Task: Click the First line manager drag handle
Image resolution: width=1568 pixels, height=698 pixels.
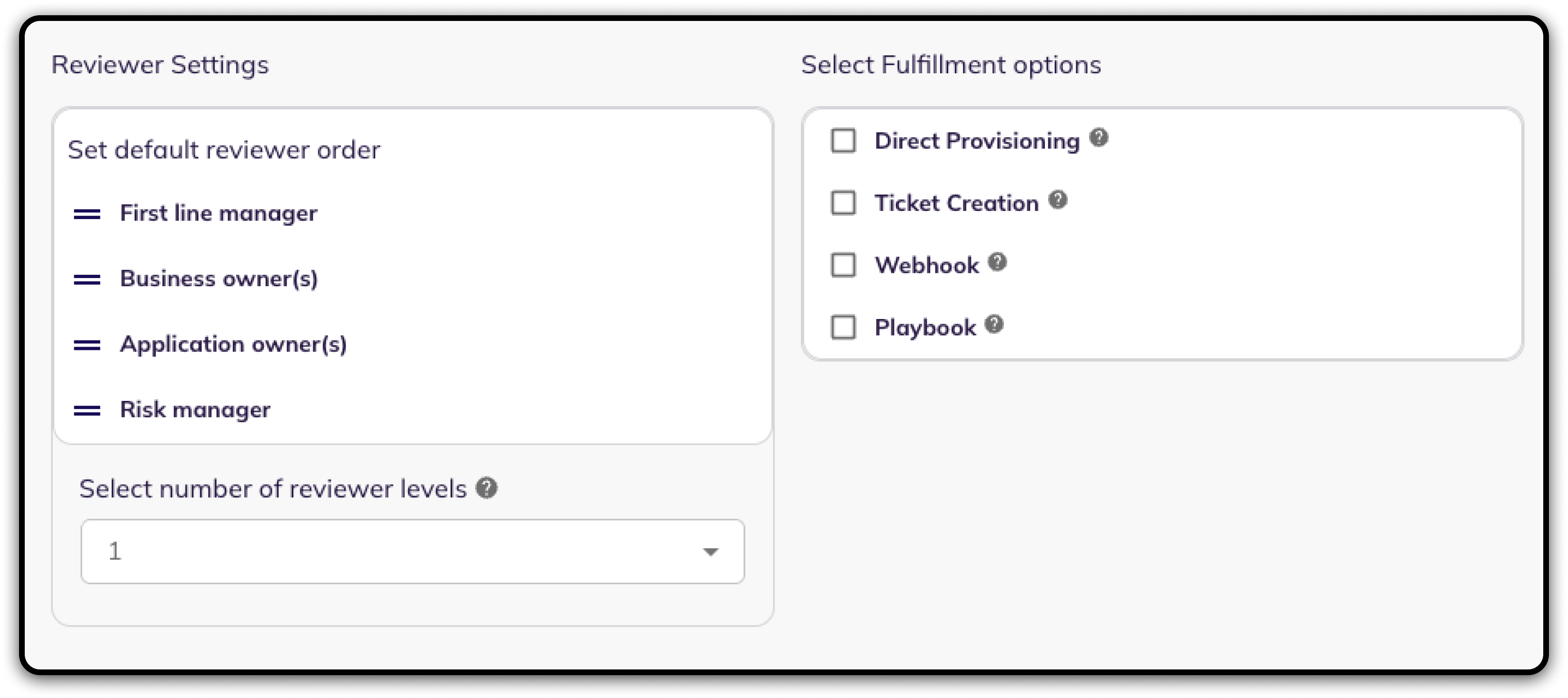Action: point(87,214)
